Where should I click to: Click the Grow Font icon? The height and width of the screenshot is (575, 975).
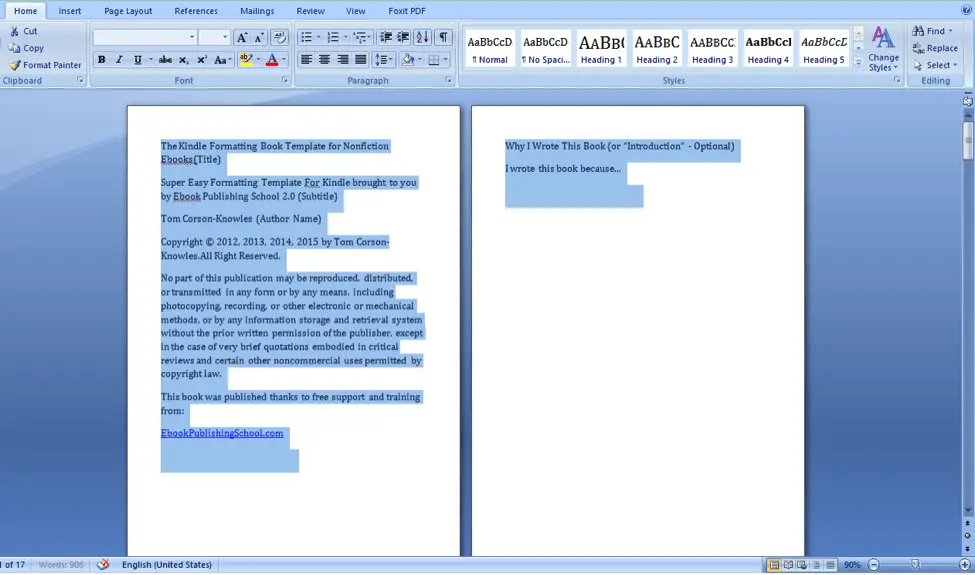tap(242, 37)
